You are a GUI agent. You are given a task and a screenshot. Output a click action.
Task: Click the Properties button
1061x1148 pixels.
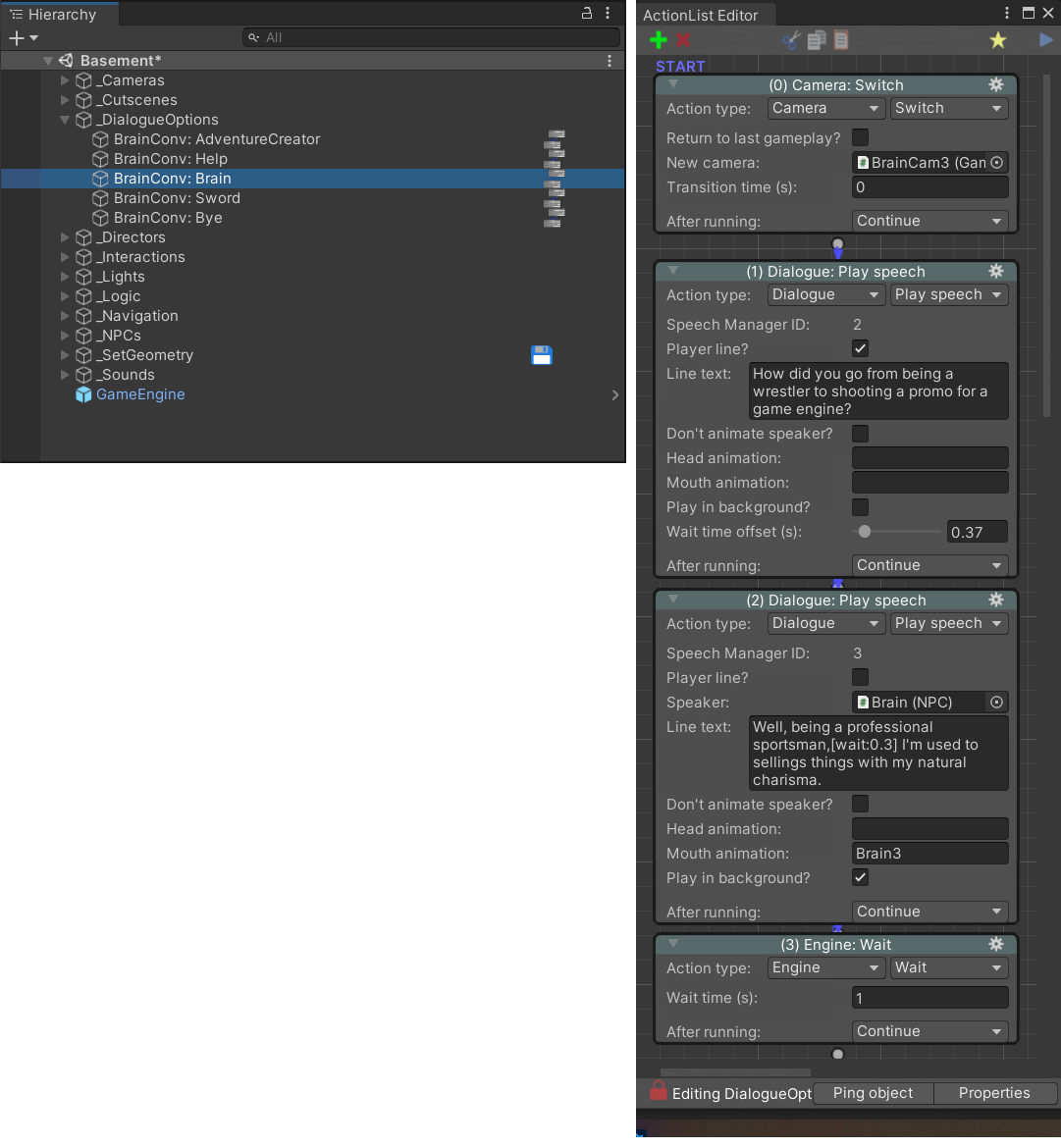click(994, 1093)
